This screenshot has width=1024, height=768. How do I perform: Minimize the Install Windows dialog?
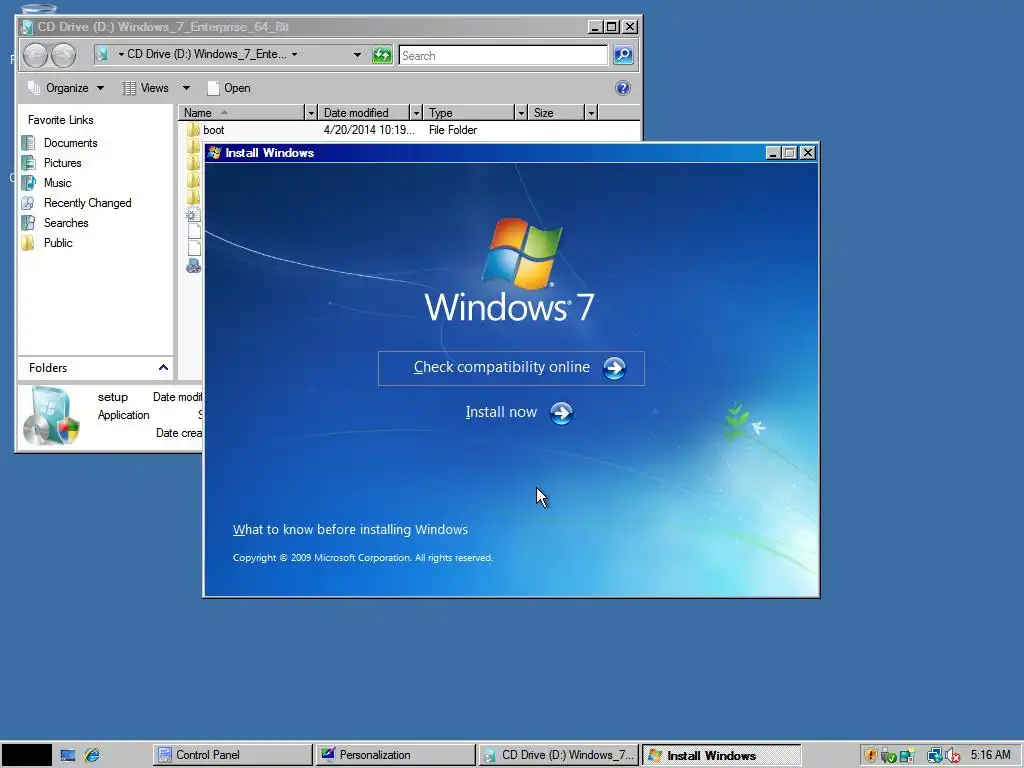point(773,153)
